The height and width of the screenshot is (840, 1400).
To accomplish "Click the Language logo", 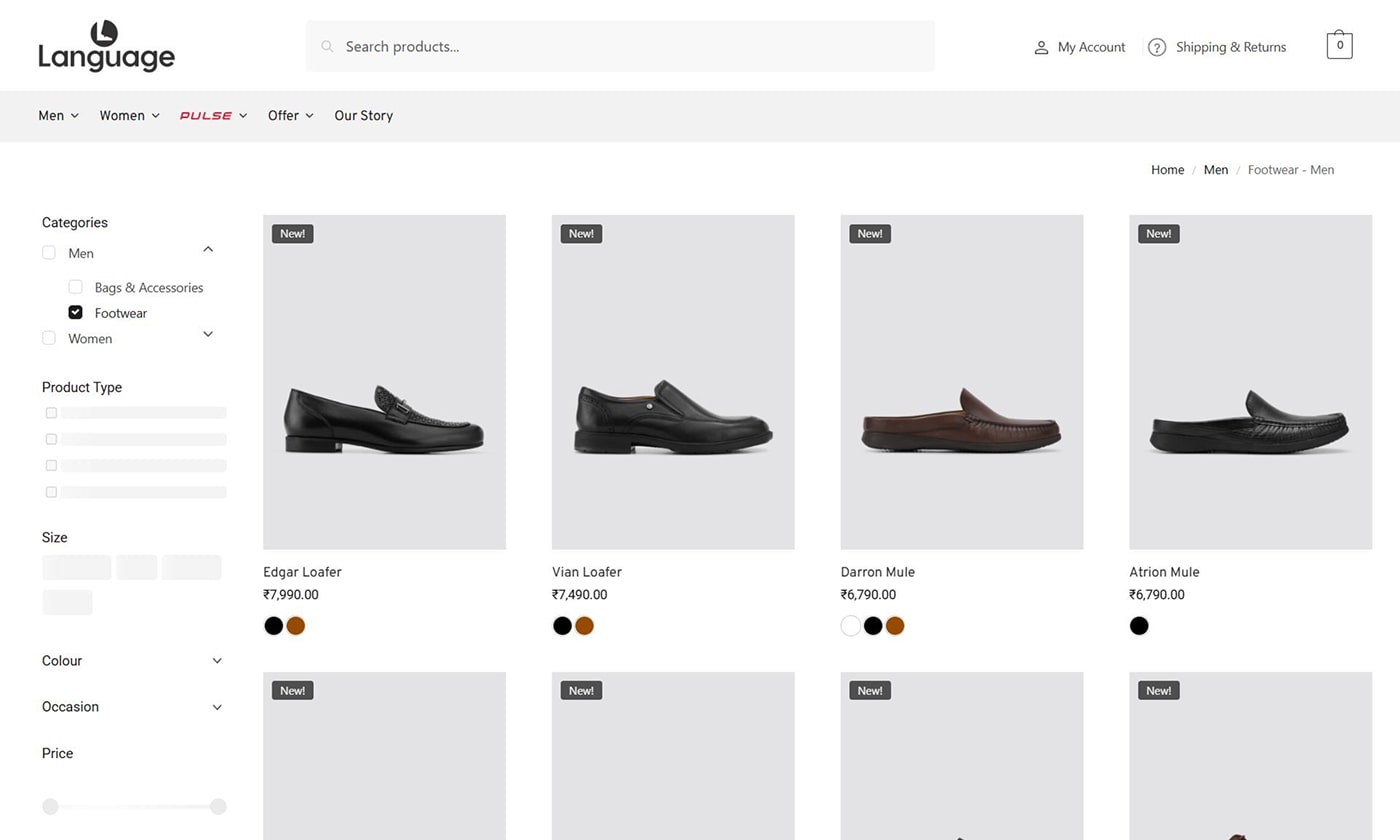I will tap(106, 46).
